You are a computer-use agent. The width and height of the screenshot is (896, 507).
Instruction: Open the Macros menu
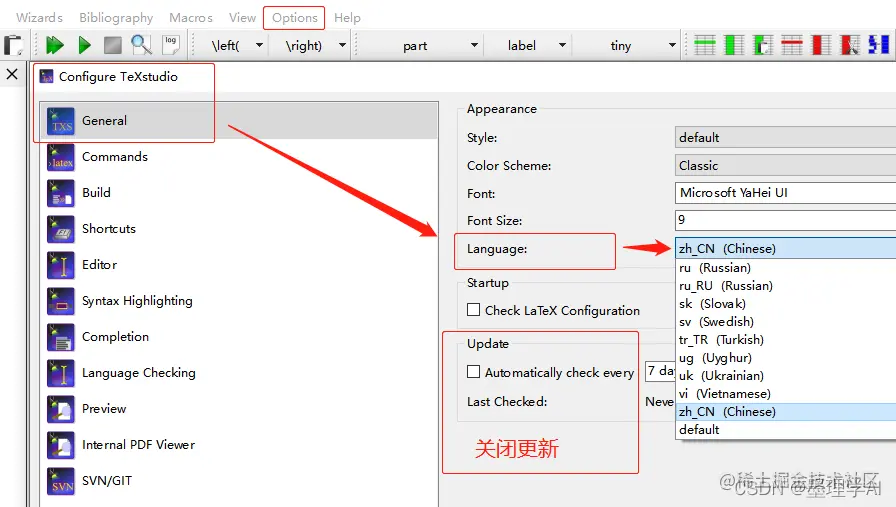pyautogui.click(x=191, y=18)
